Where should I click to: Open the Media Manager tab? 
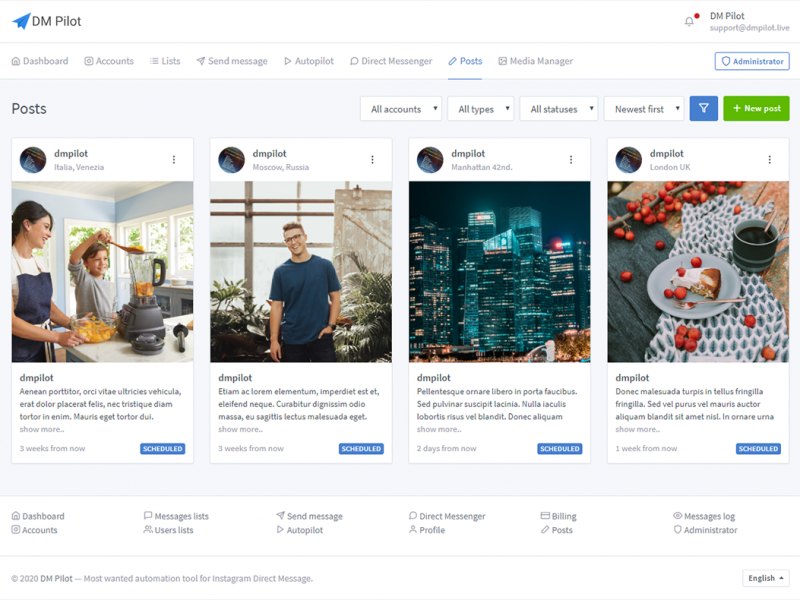(x=536, y=61)
